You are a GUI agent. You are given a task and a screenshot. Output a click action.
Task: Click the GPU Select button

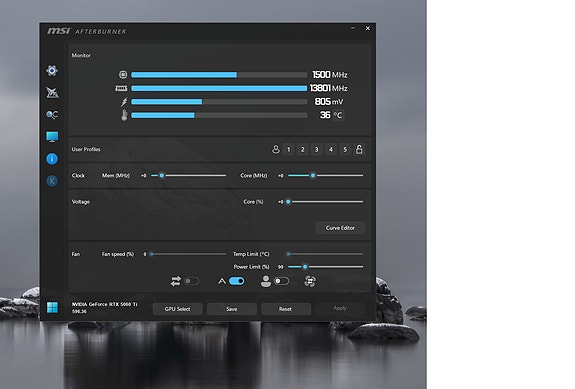[x=177, y=309]
